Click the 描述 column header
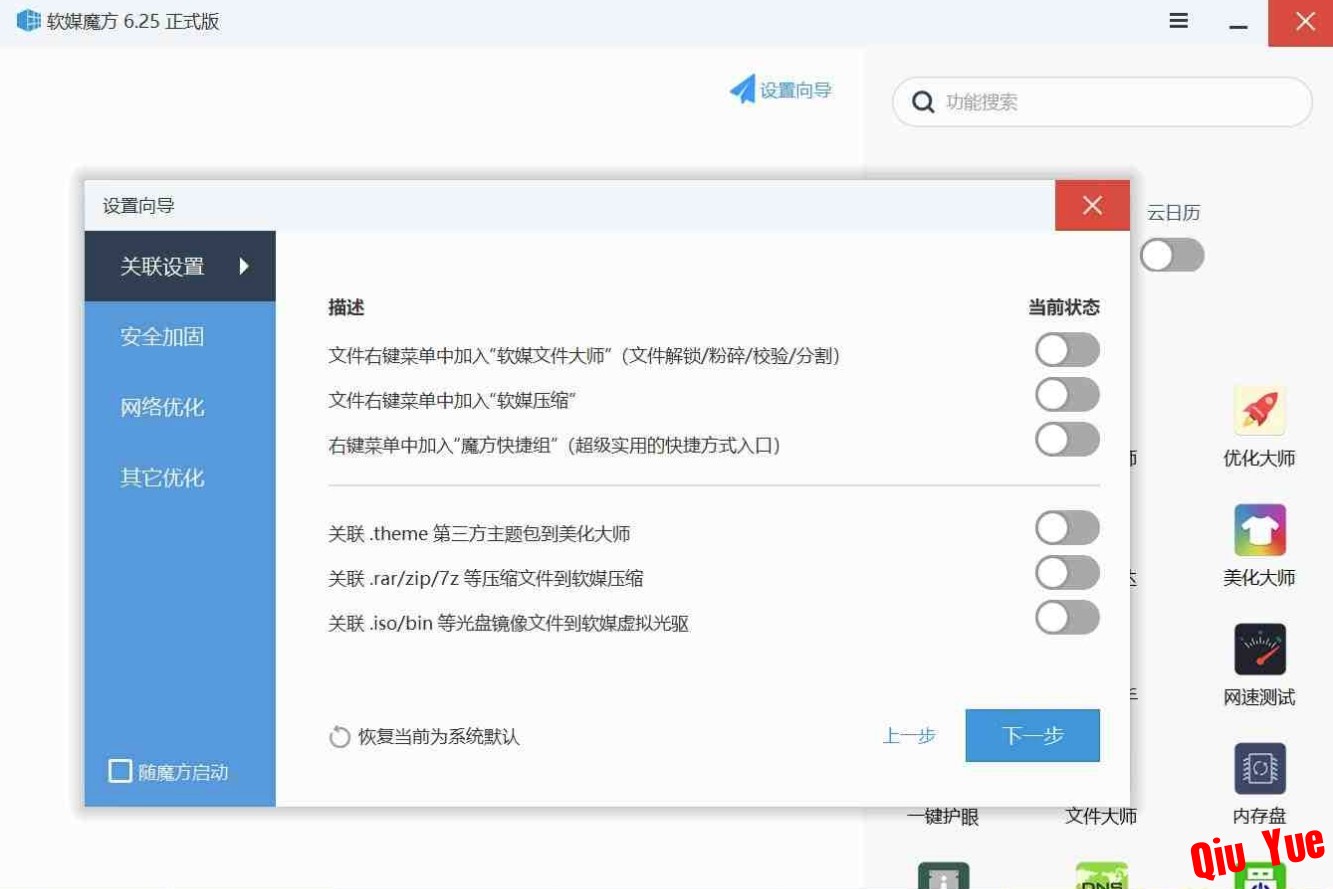The height and width of the screenshot is (889, 1333). [x=346, y=307]
